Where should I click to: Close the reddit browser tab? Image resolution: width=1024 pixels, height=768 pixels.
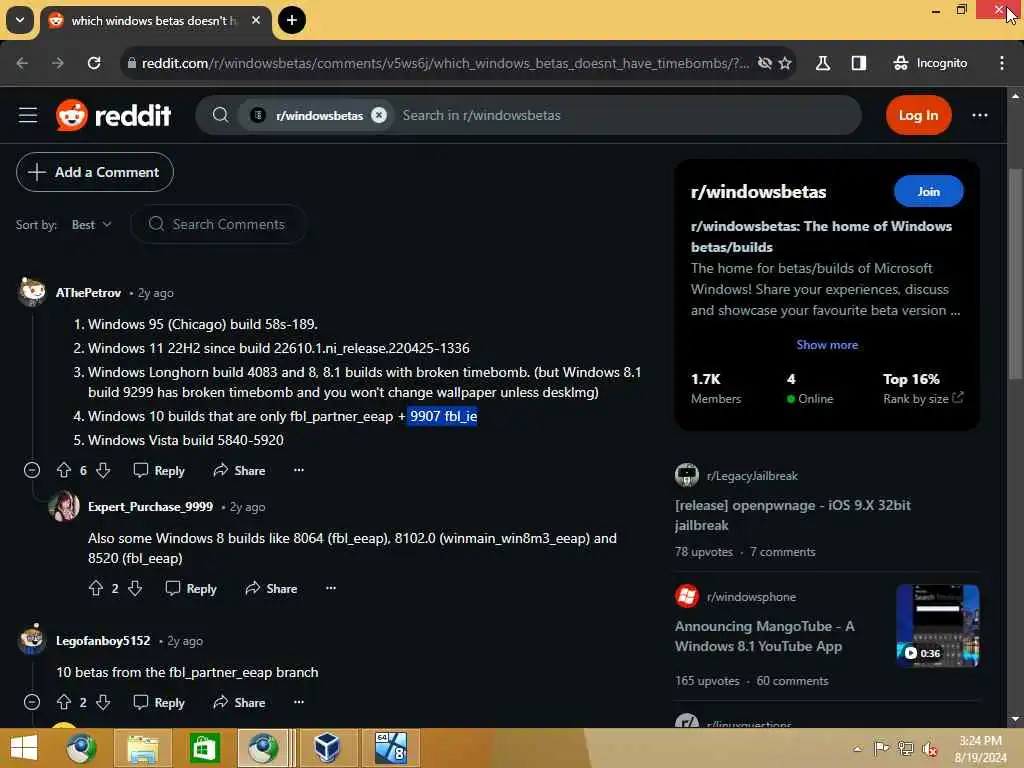point(256,20)
